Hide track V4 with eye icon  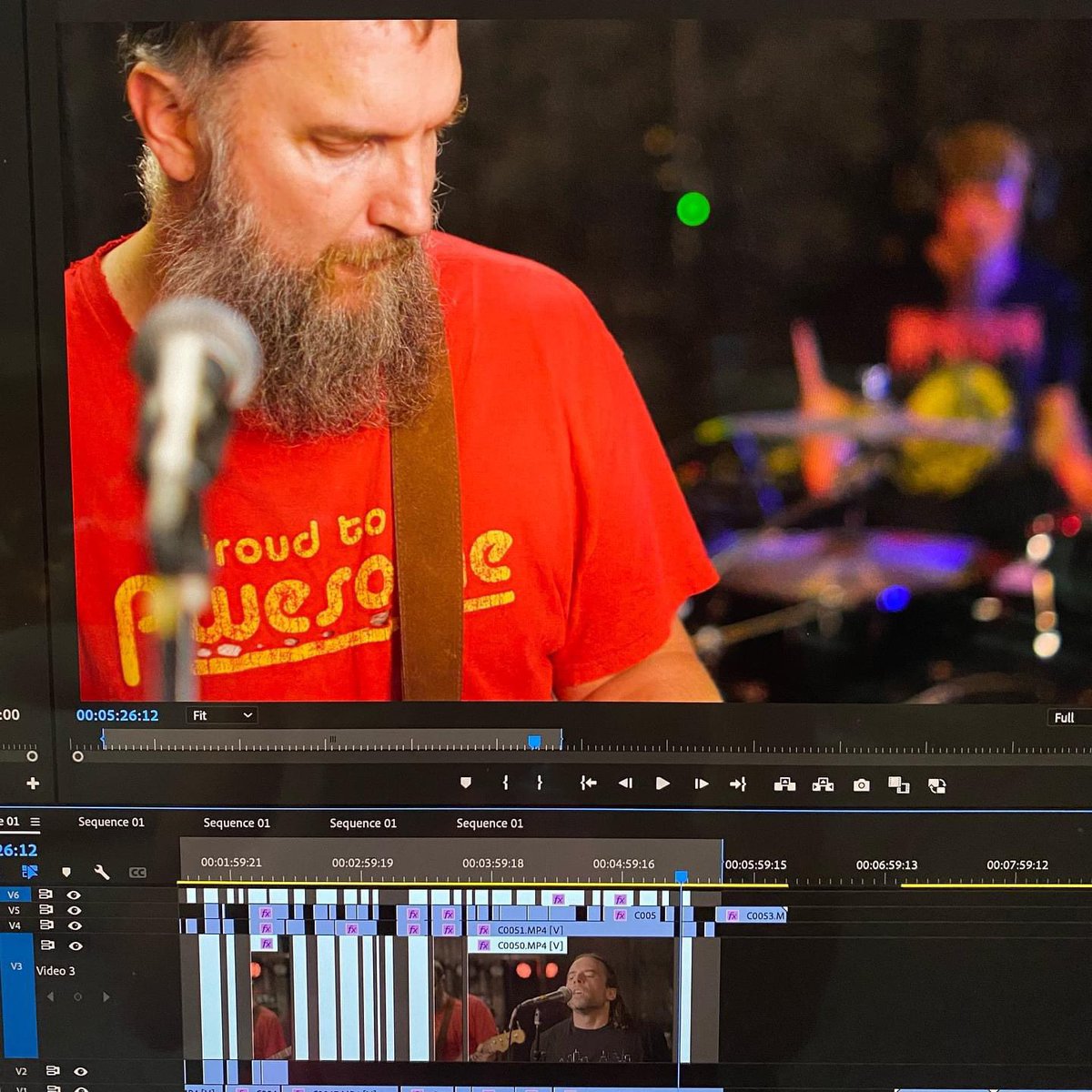click(75, 925)
